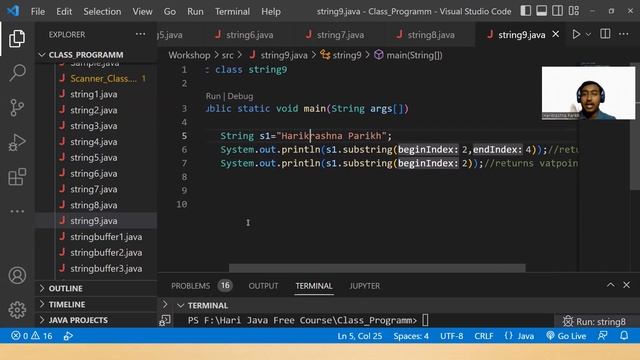Close the string9.java tab

point(556,34)
